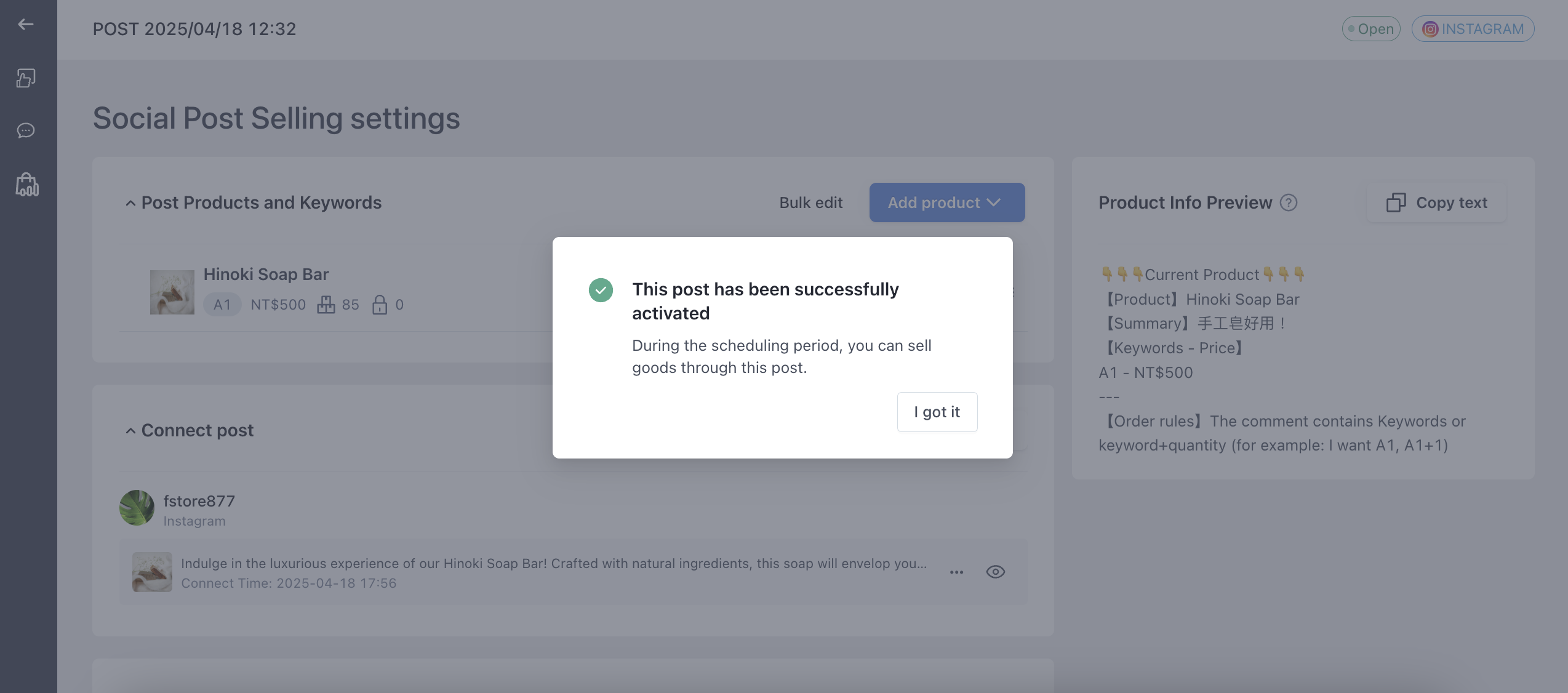
Task: Click the NT$500 price in product row
Action: [x=278, y=305]
